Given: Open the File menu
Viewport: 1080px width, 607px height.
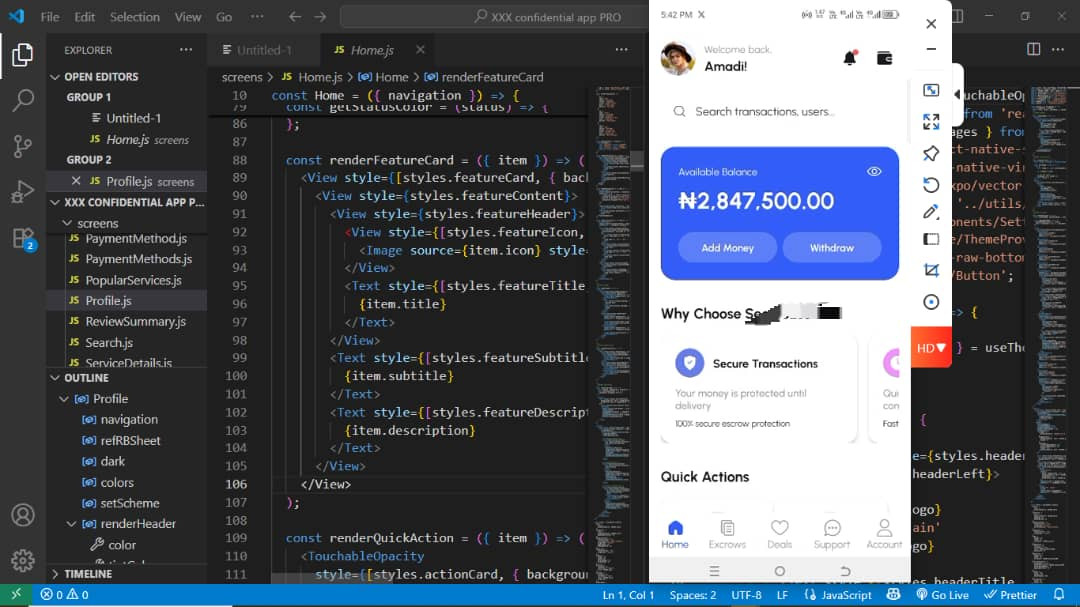Looking at the screenshot, I should [50, 17].
